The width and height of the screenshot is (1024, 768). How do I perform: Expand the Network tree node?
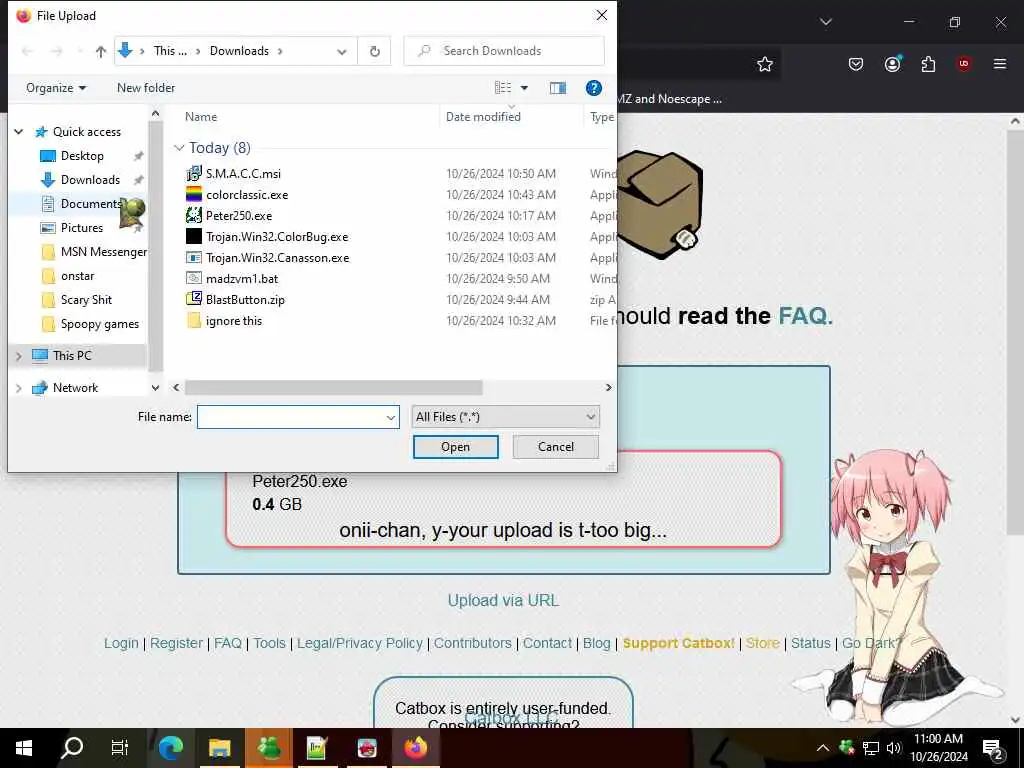(x=19, y=388)
